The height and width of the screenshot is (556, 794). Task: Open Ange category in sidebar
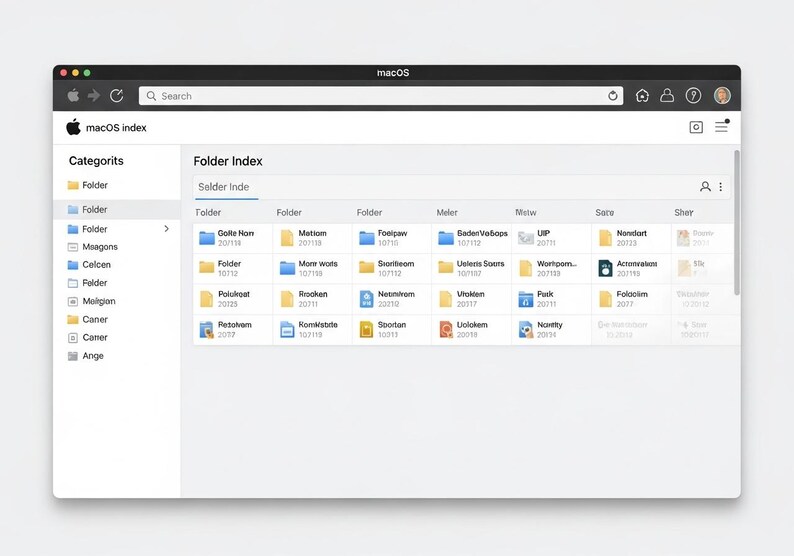[x=93, y=355]
